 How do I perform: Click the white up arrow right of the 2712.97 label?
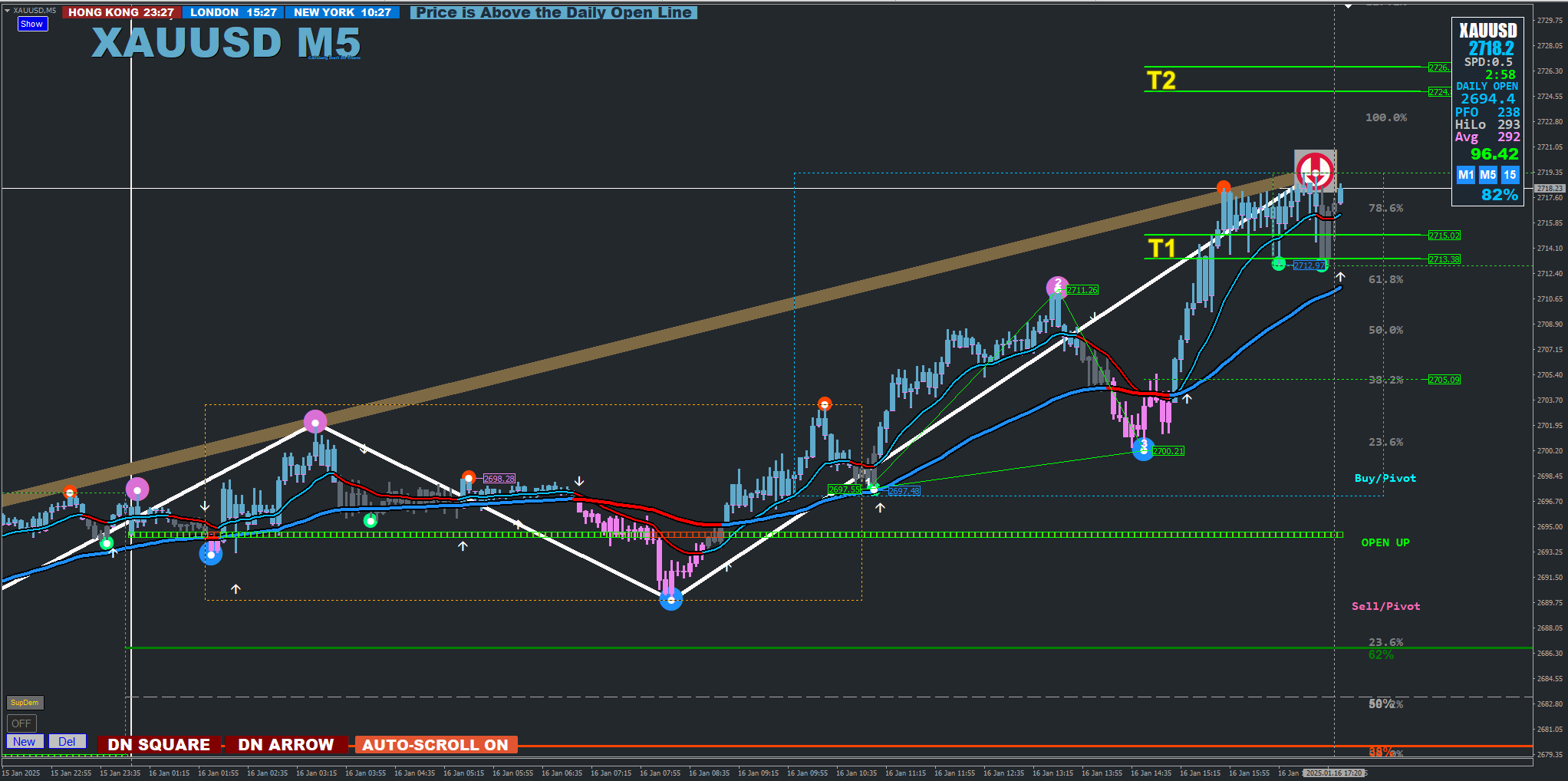(x=1340, y=276)
